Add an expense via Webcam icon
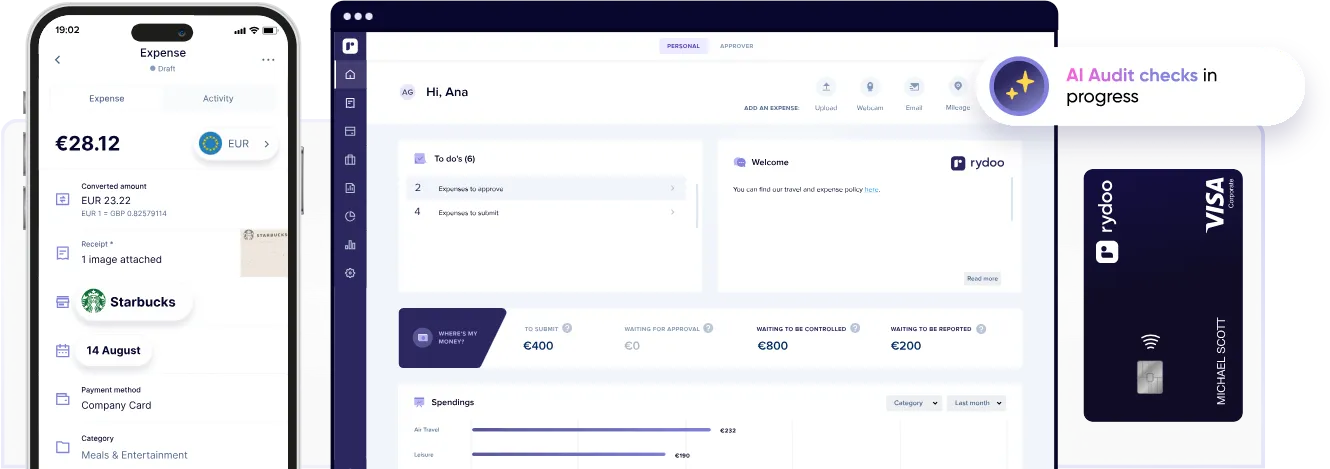This screenshot has height=469, width=1330. point(870,87)
